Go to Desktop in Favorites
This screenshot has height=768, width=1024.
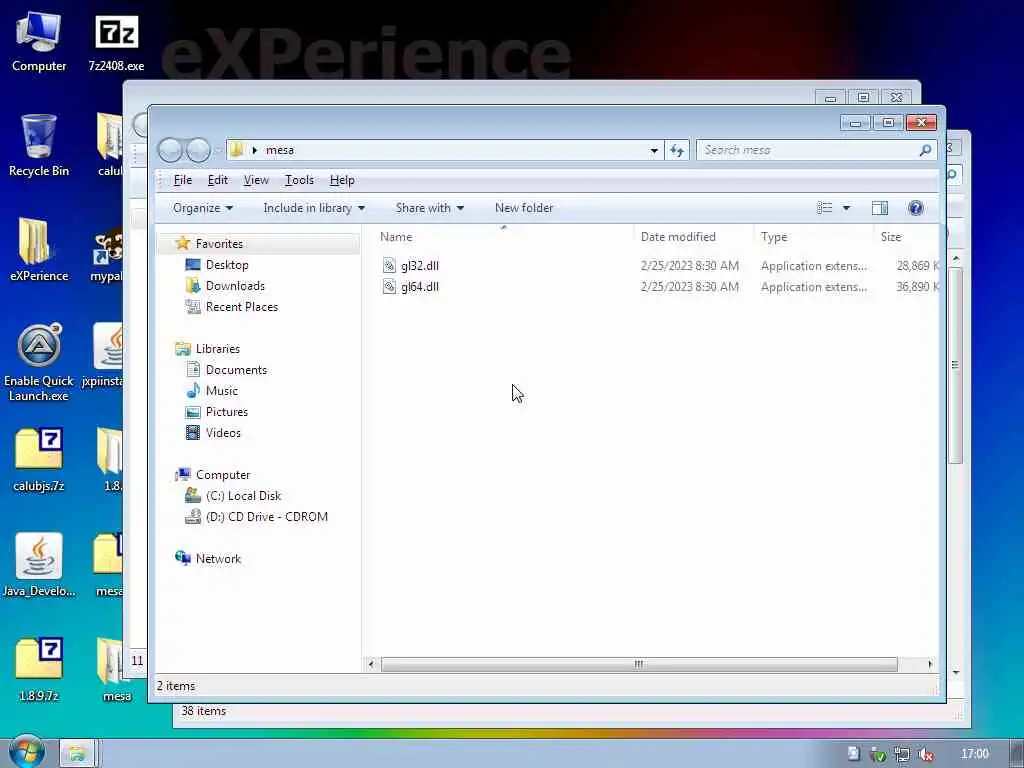point(227,264)
